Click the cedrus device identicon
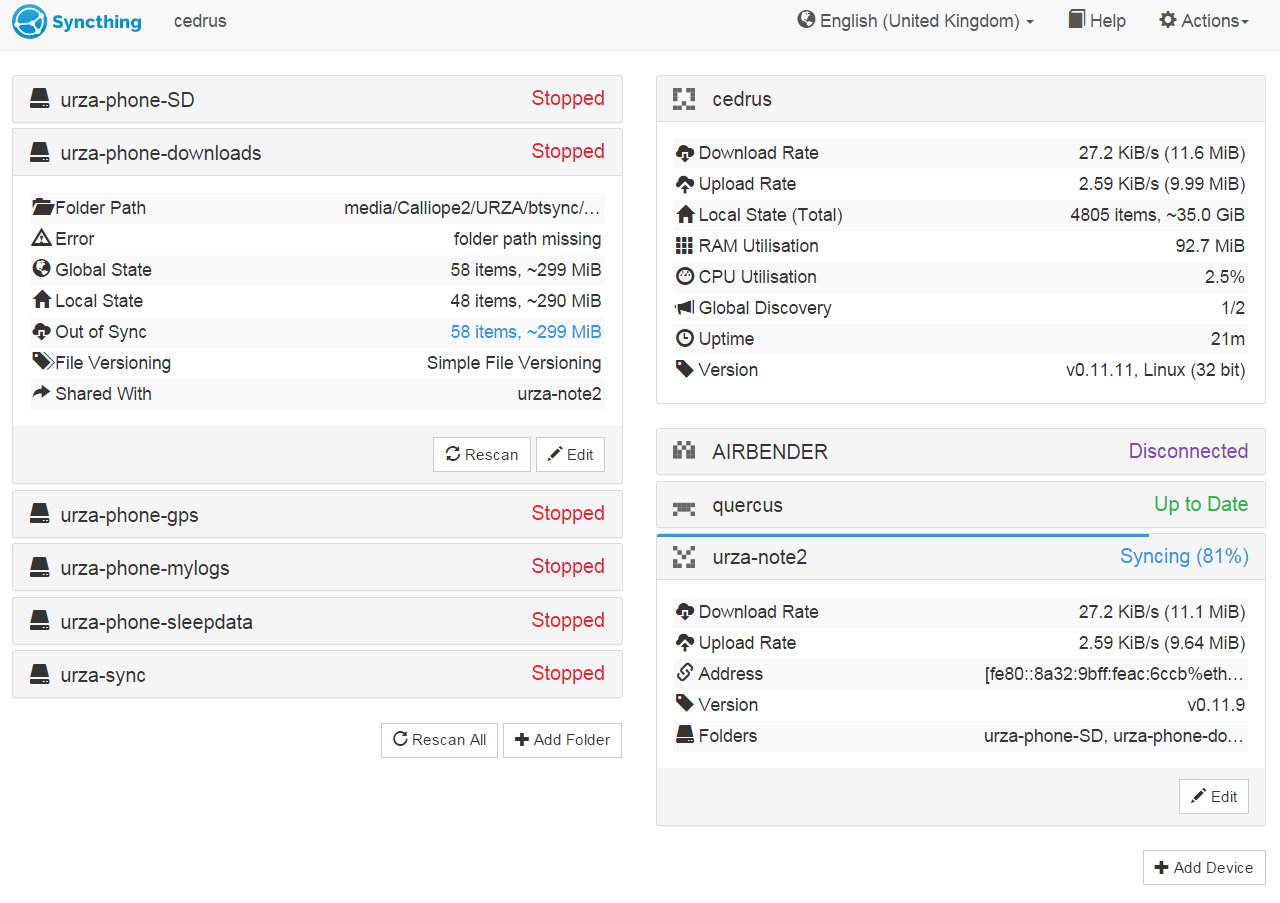Viewport: 1280px width, 903px height. pos(684,99)
